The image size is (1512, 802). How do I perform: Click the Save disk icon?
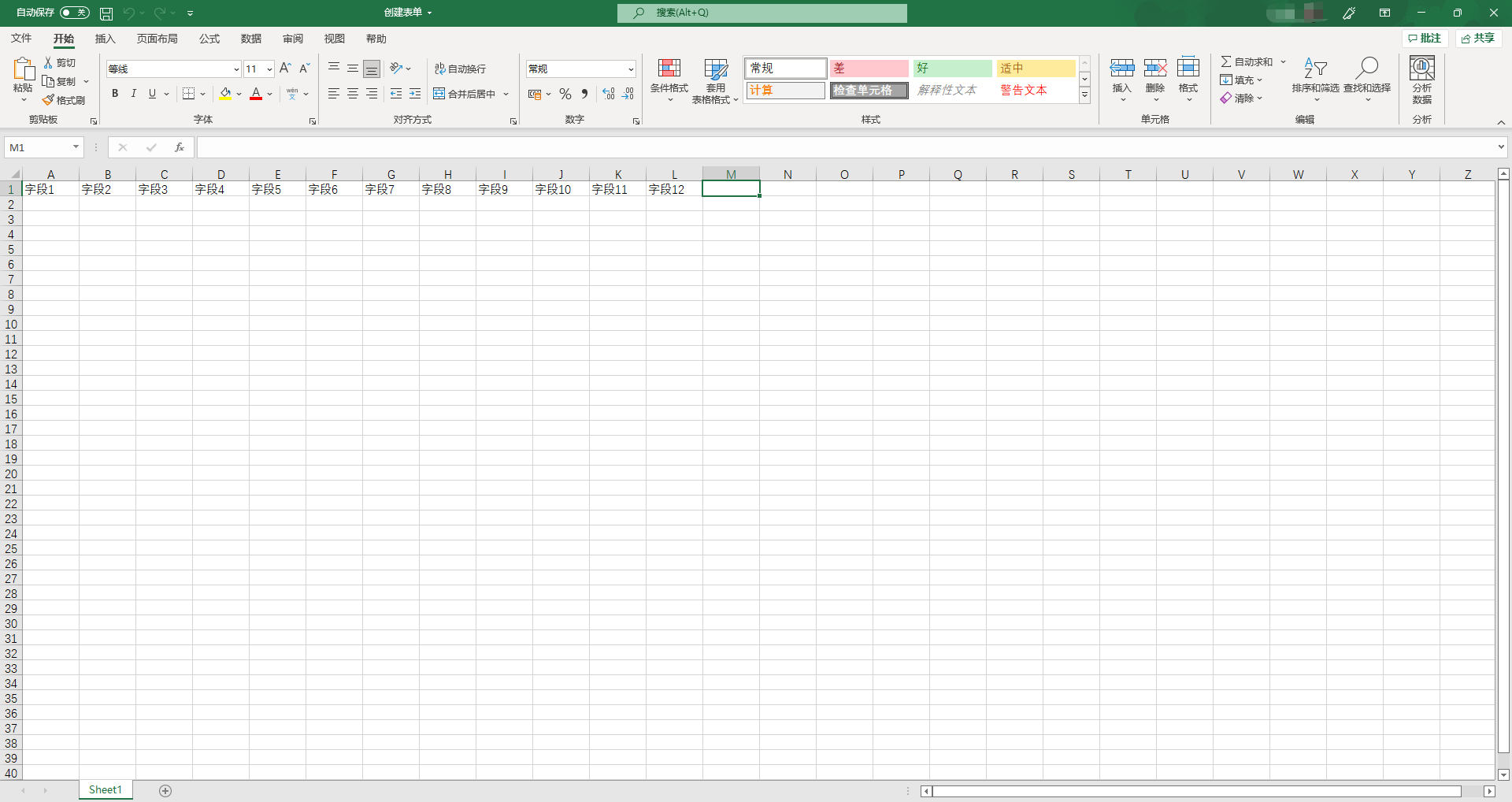click(106, 13)
